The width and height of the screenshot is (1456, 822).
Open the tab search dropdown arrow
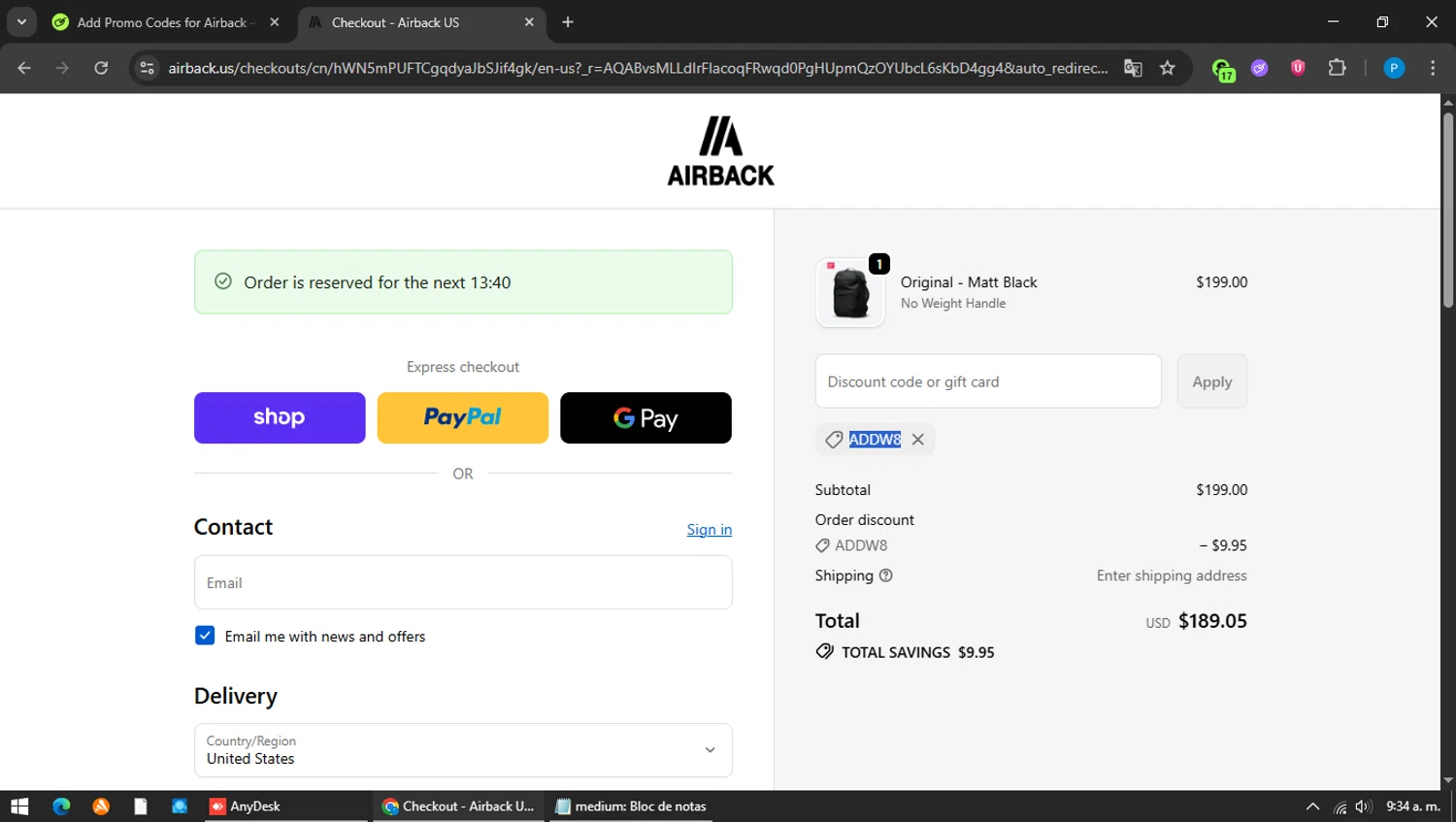point(21,21)
